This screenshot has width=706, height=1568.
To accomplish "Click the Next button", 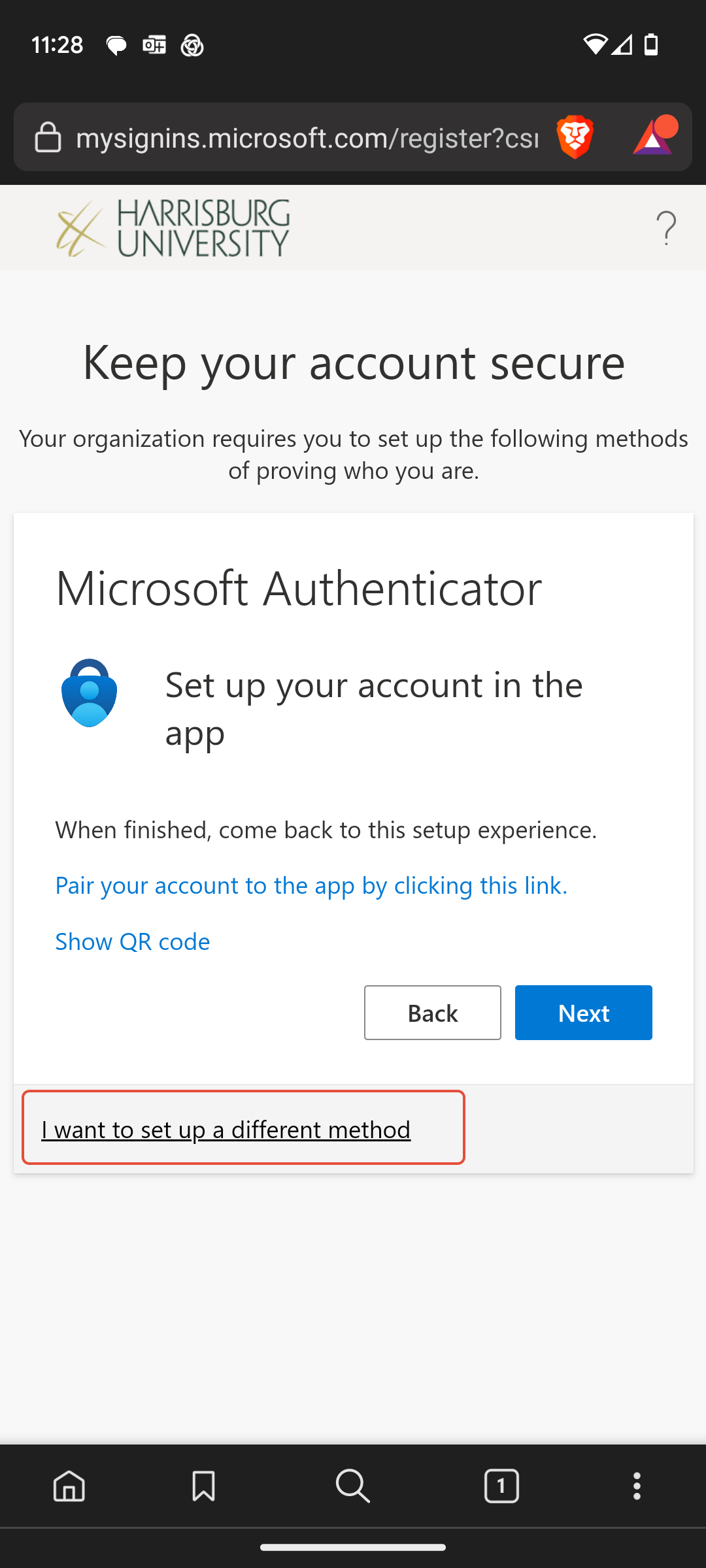I will click(x=584, y=1013).
